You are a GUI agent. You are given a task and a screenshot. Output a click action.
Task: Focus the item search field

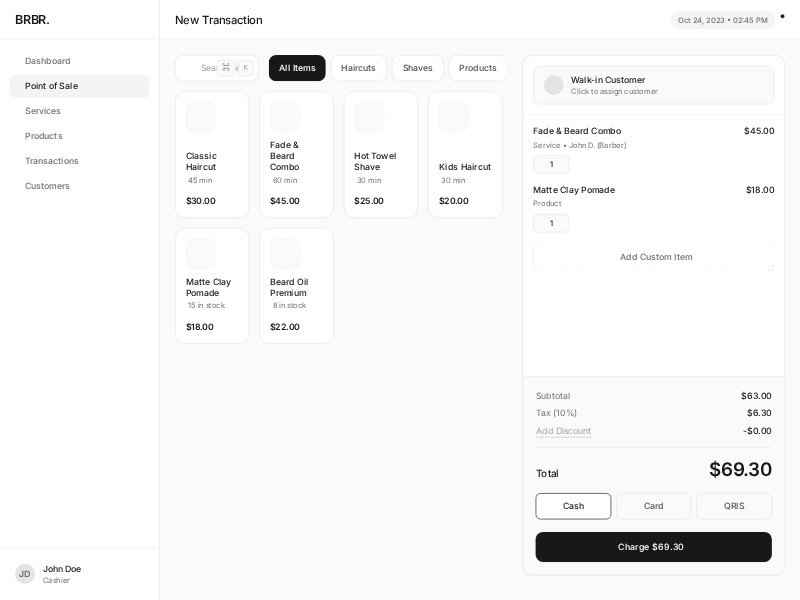coord(205,68)
